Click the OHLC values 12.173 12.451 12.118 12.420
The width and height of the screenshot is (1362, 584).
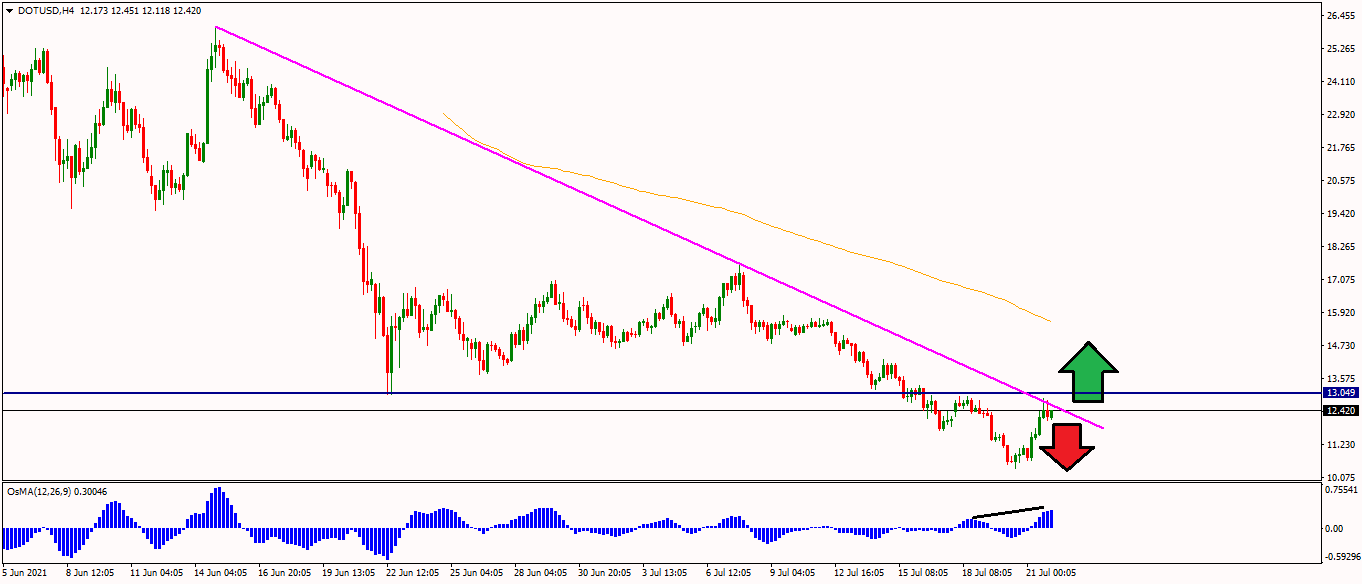pos(139,10)
